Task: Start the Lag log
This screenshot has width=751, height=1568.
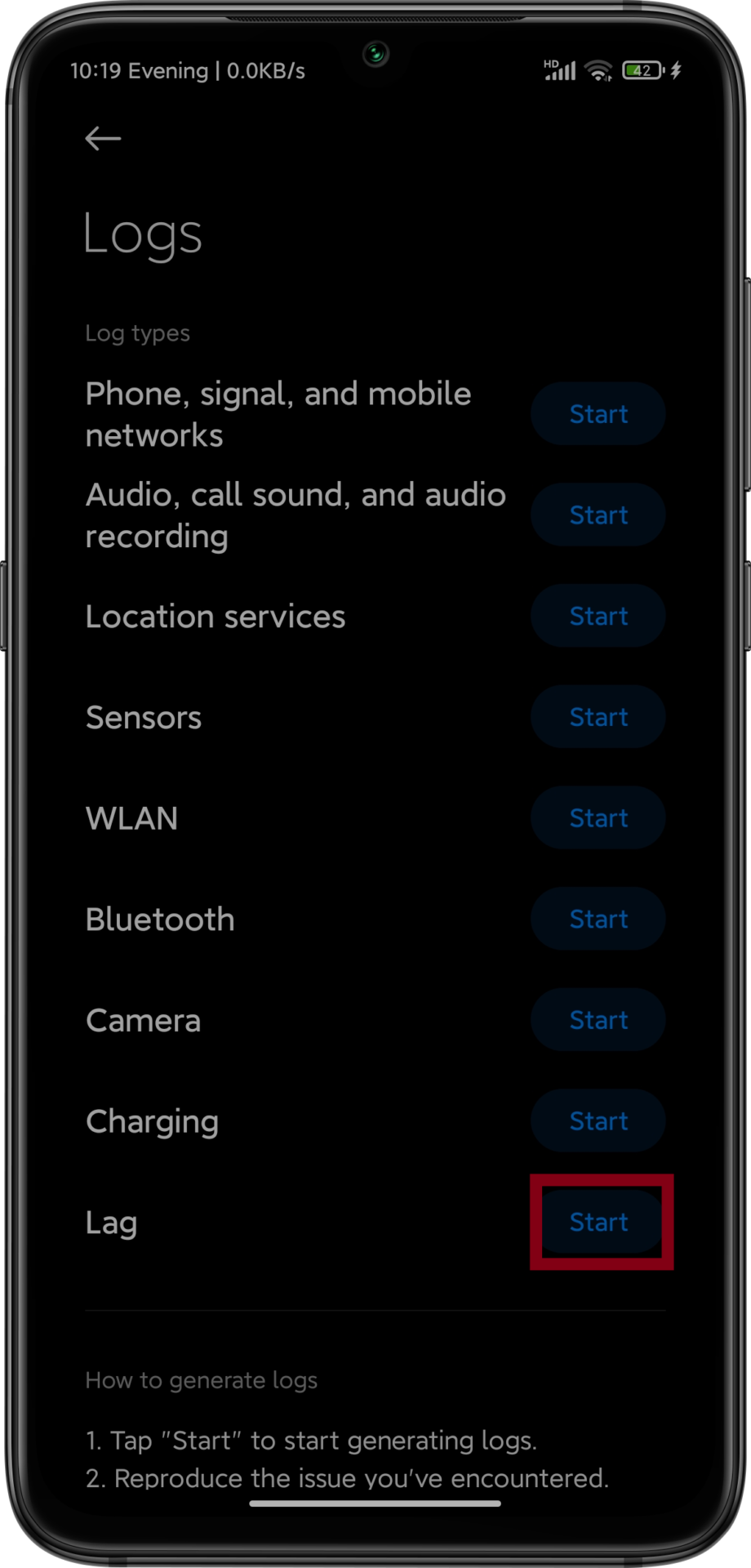Action: [598, 1223]
